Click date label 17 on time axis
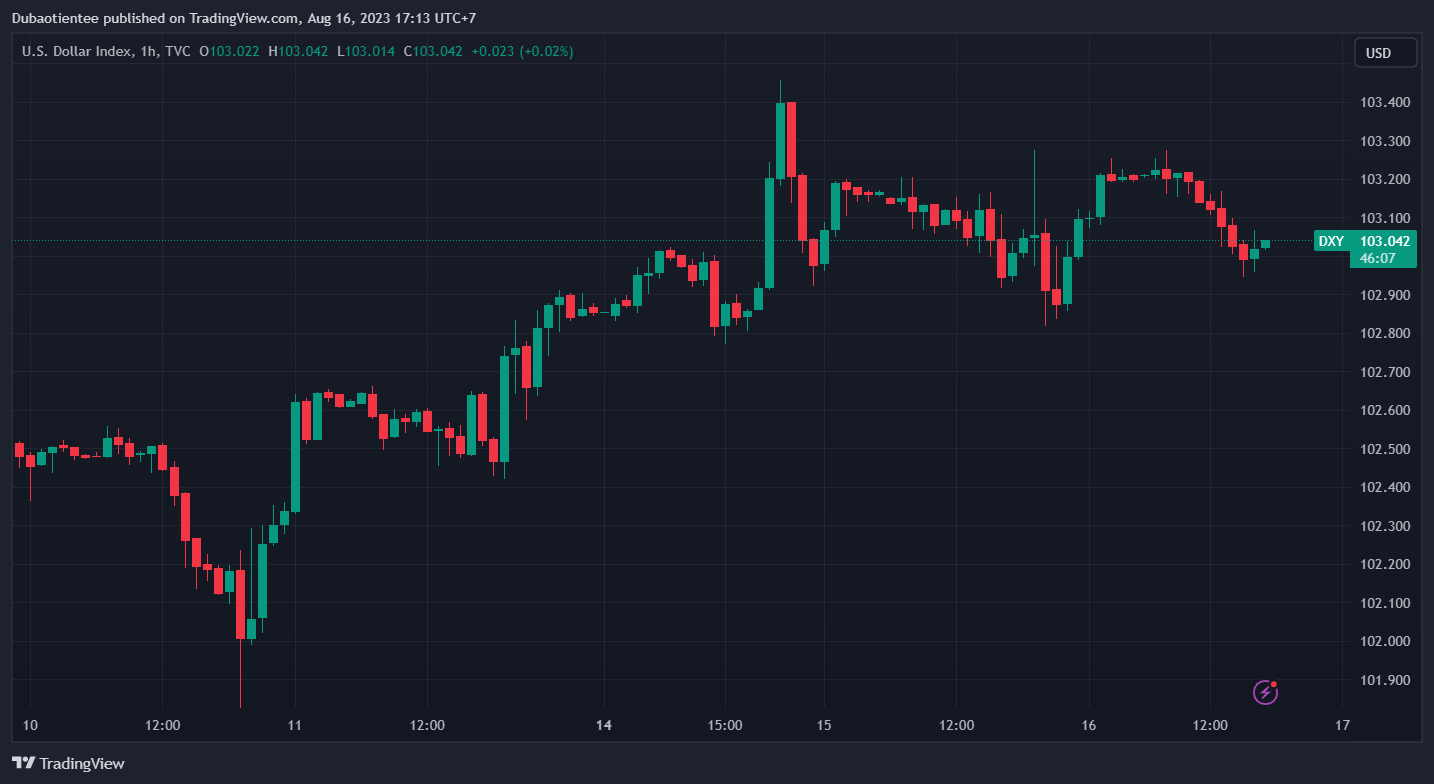The height and width of the screenshot is (784, 1434). pyautogui.click(x=1342, y=725)
